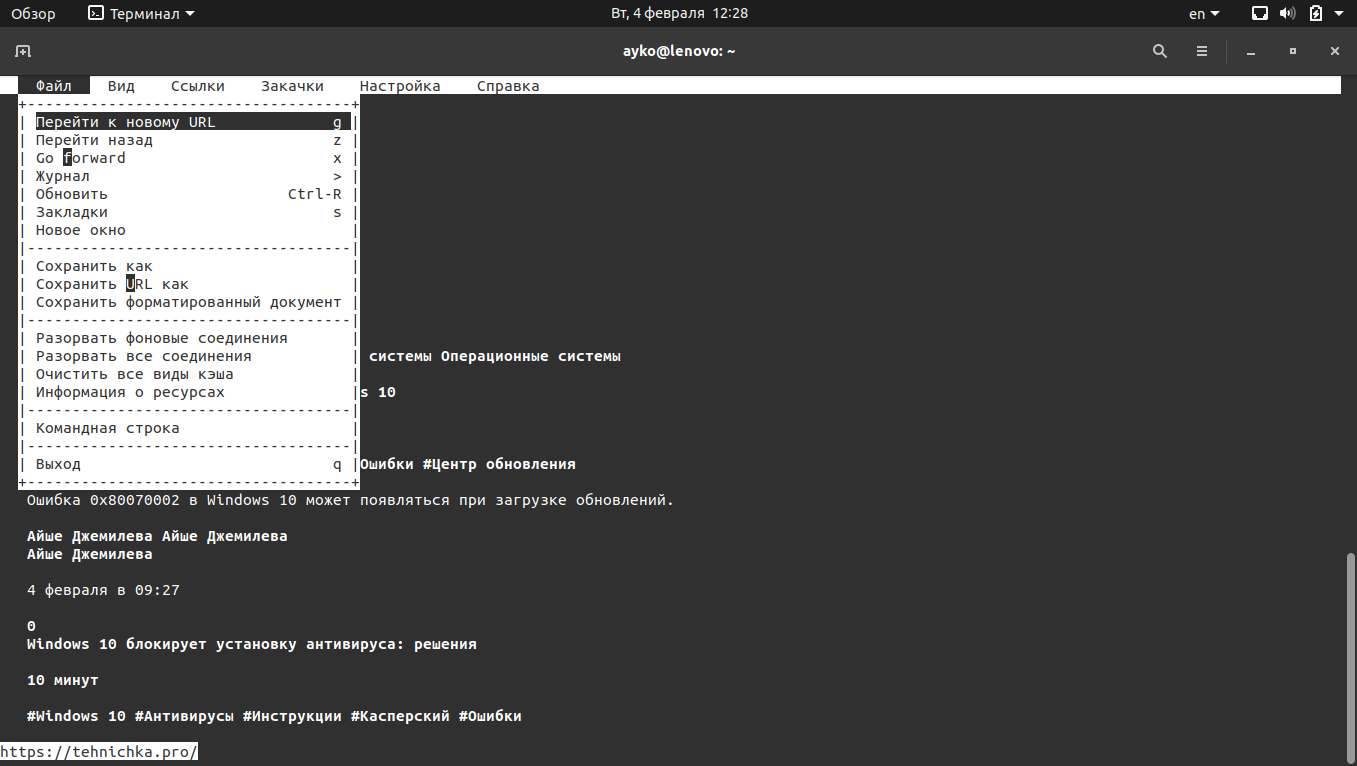Click Обзор activities button
Viewport: 1357px width, 766px height.
coord(33,14)
